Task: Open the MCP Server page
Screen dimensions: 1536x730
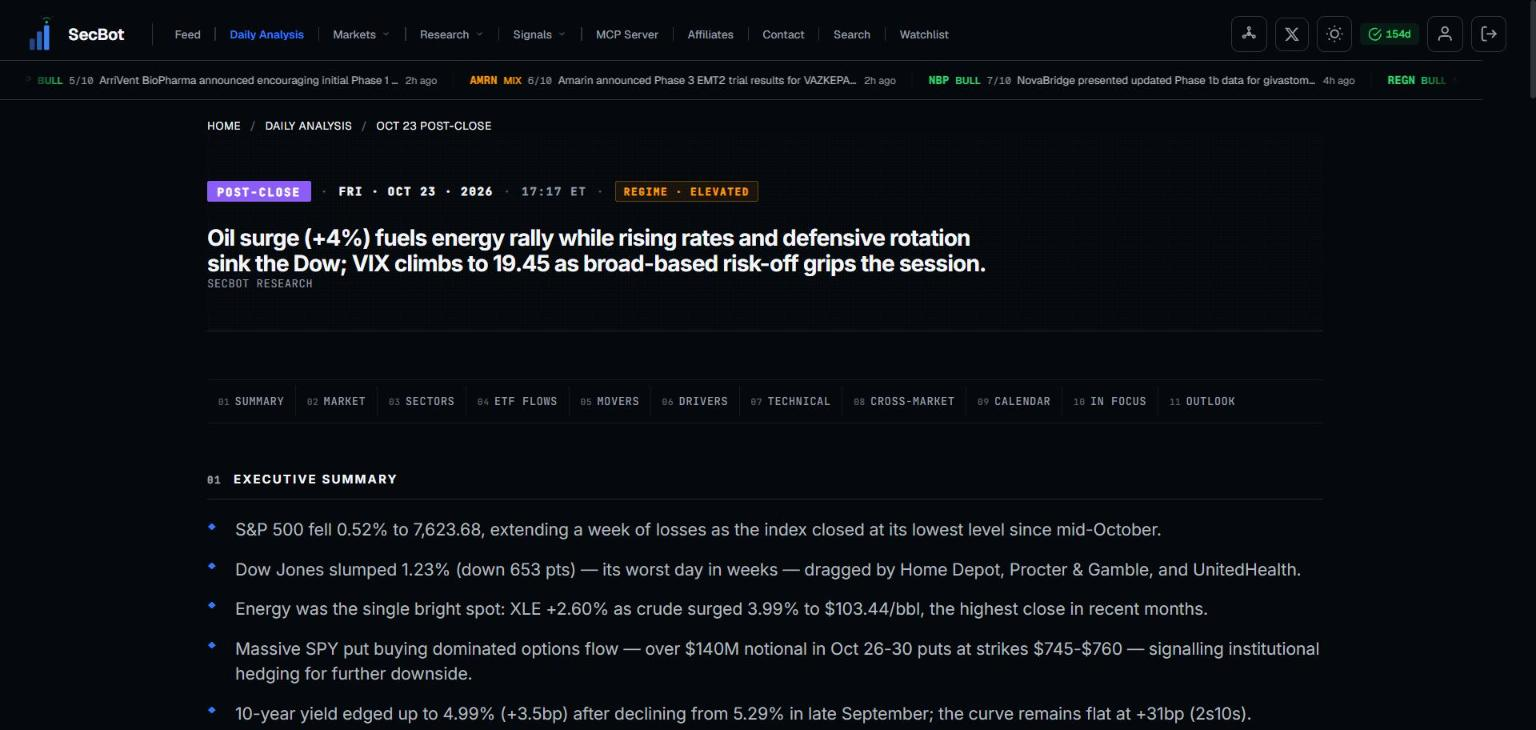Action: (x=627, y=34)
